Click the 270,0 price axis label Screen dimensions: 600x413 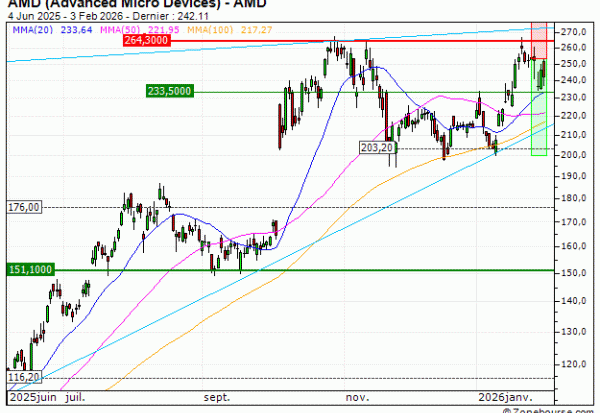click(x=573, y=32)
